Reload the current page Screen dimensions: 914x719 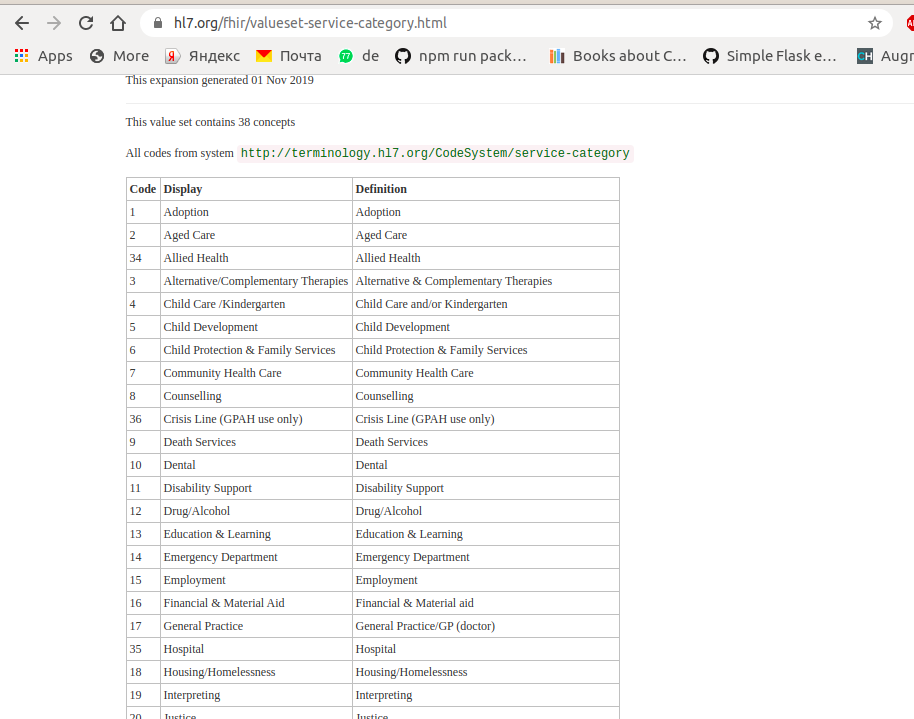pos(86,23)
